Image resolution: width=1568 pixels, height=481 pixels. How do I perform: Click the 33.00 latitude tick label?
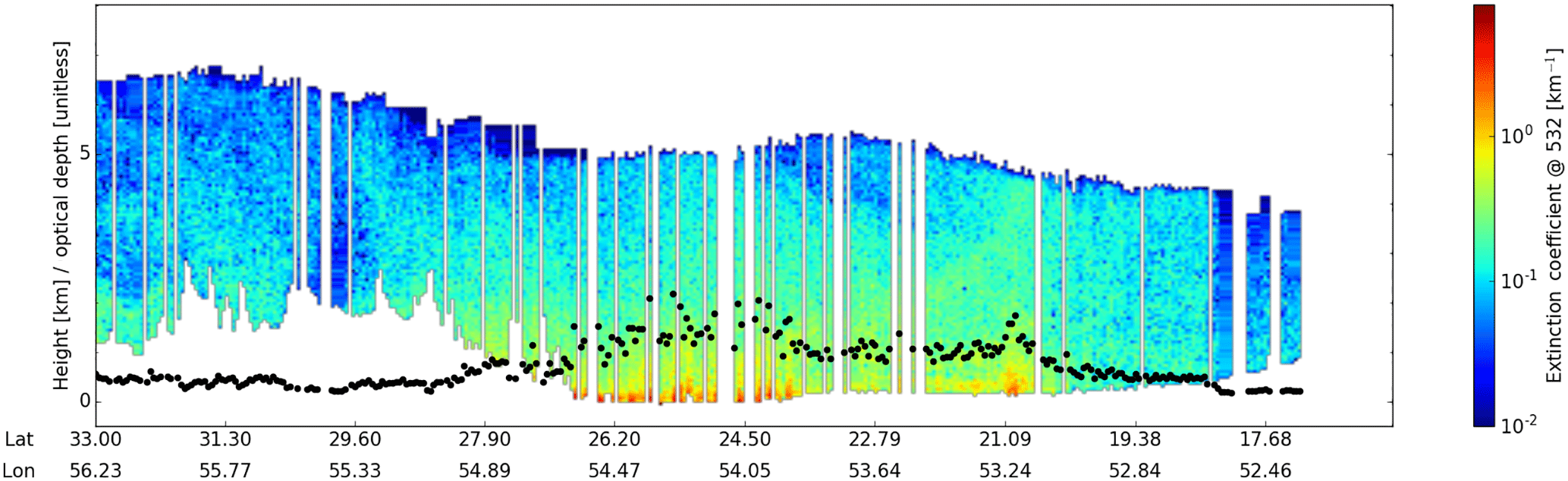coord(96,440)
